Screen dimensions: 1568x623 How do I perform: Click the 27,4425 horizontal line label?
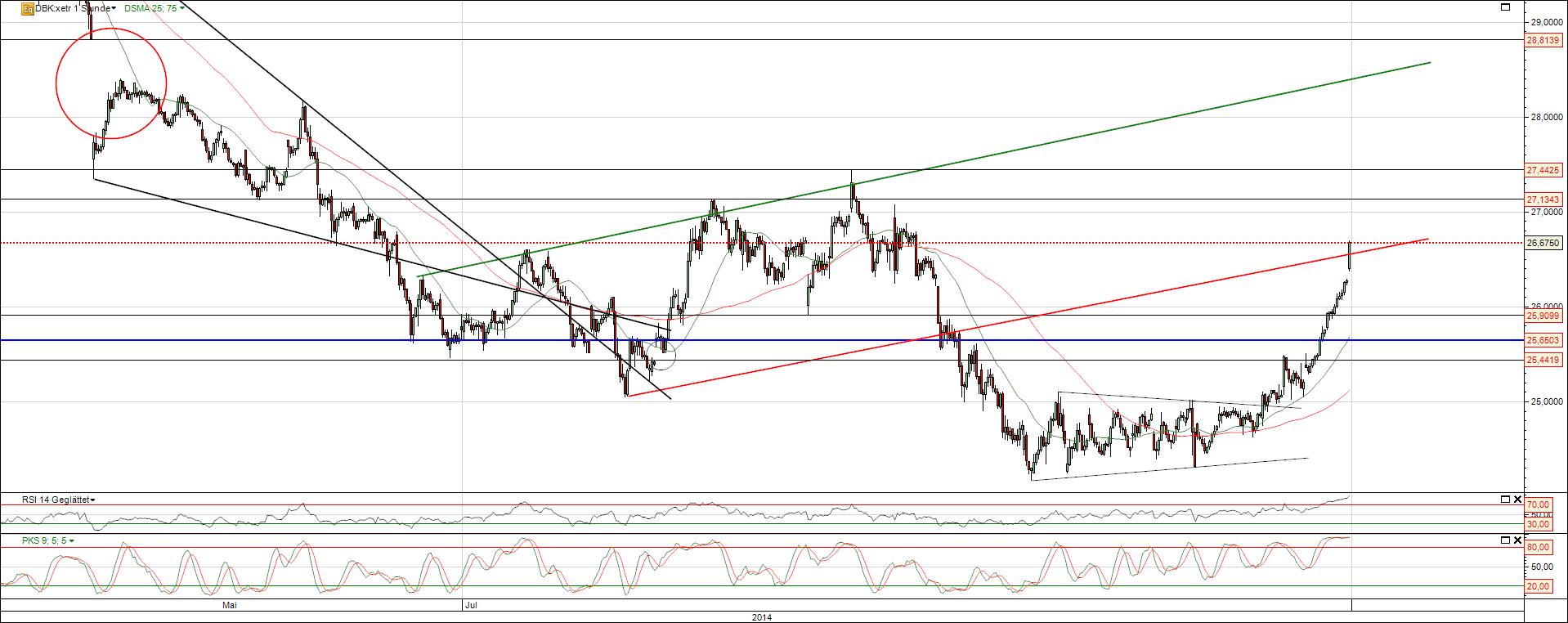(1543, 170)
